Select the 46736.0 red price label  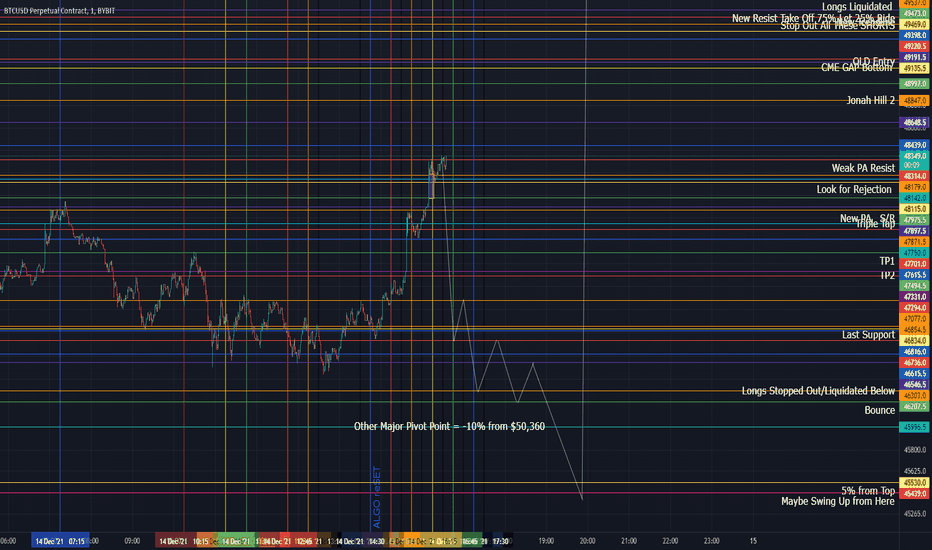coord(914,363)
